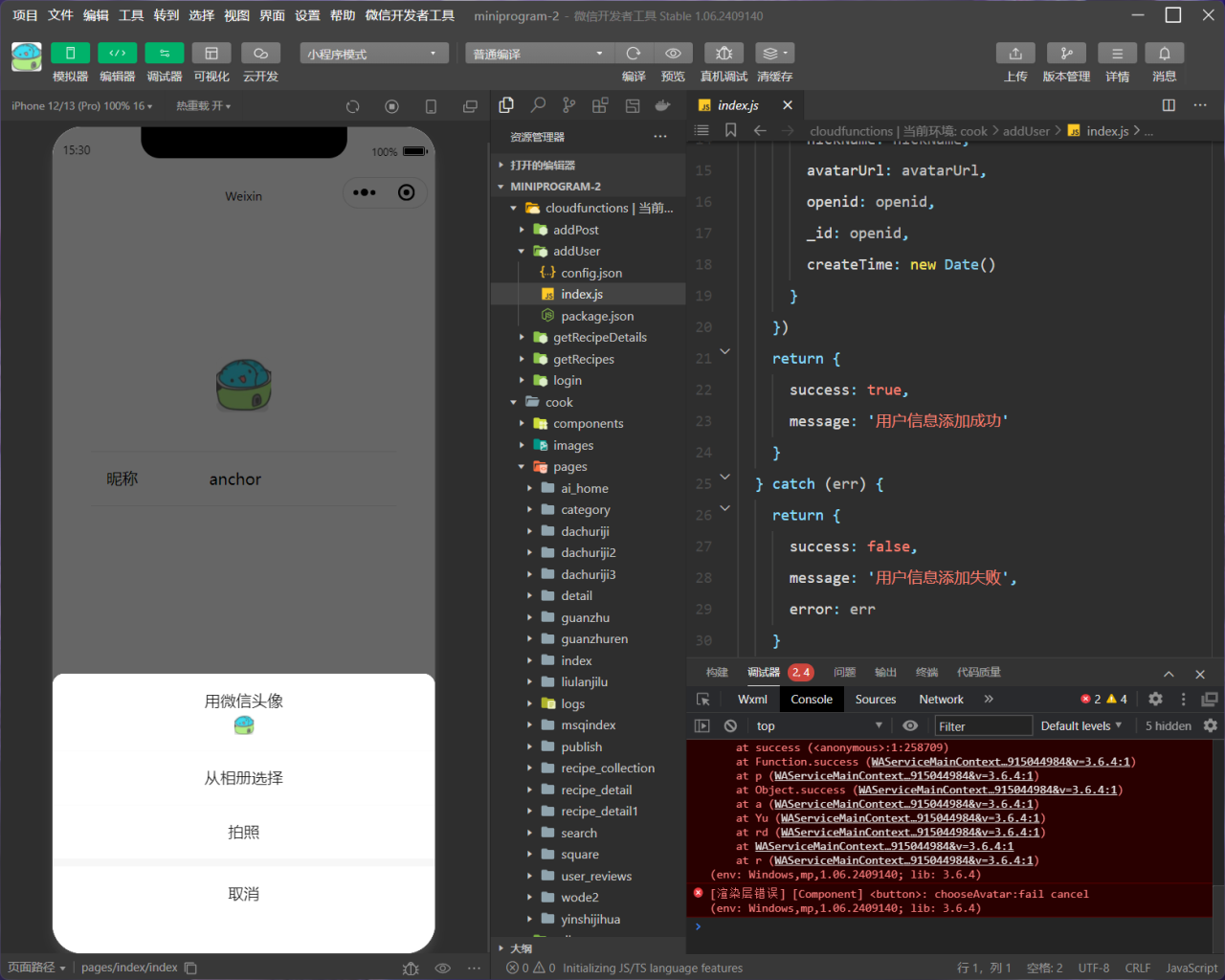Toggle the 编辑器 editor panel button
Viewport: 1225px width, 980px height.
point(117,54)
